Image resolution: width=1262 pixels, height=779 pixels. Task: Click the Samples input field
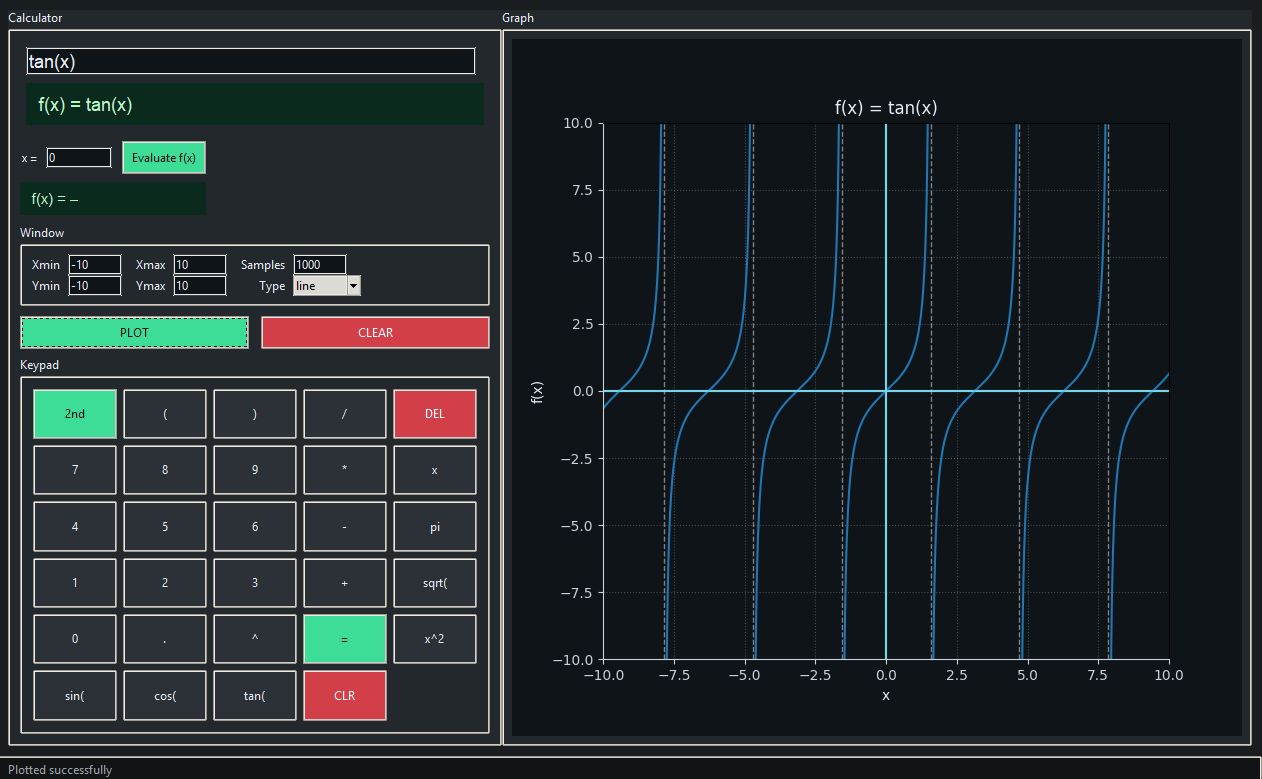coord(319,264)
